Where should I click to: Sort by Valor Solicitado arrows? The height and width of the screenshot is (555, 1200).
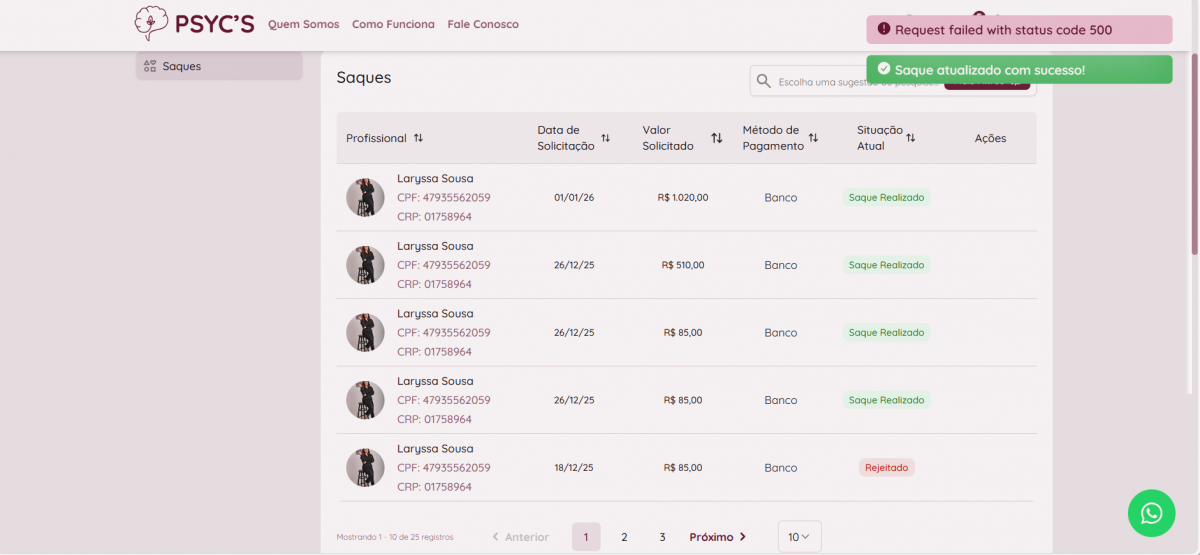pyautogui.click(x=716, y=138)
